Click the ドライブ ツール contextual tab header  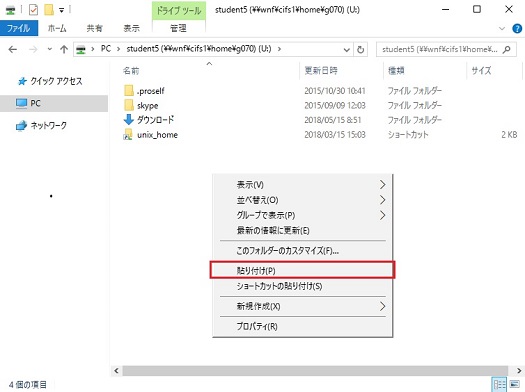coord(179,11)
